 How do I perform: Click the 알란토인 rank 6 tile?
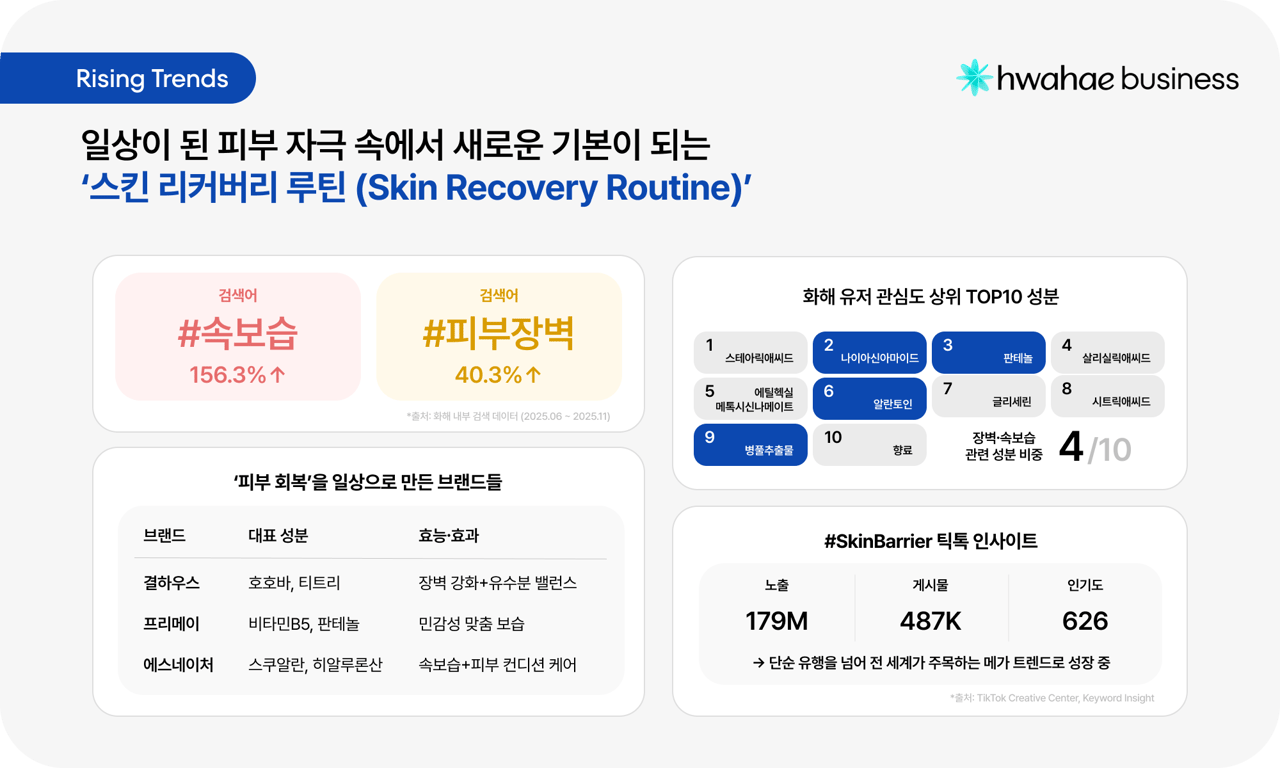(x=869, y=397)
